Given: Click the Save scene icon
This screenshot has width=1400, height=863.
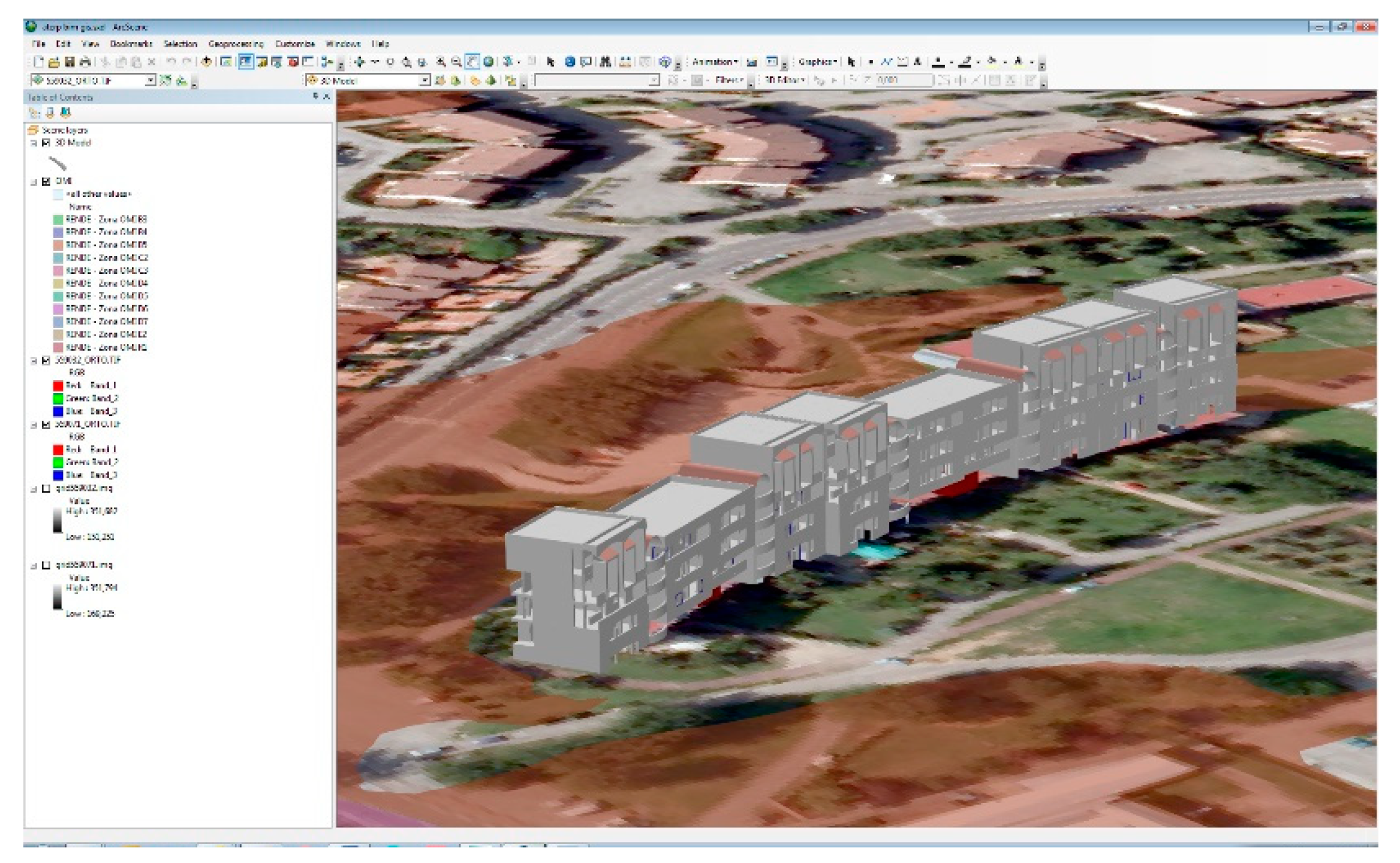Looking at the screenshot, I should pyautogui.click(x=70, y=62).
